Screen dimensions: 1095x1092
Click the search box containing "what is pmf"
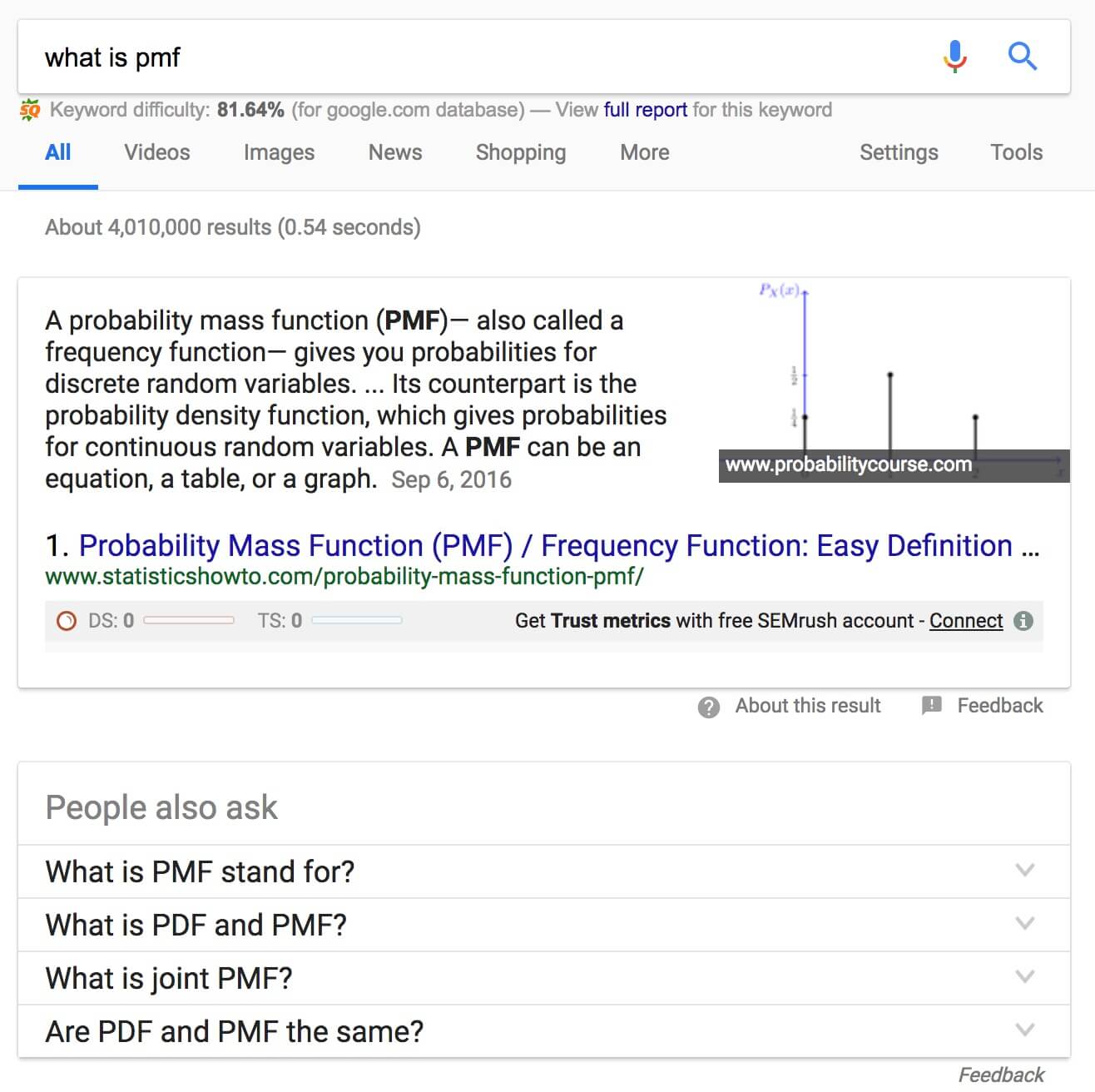pyautogui.click(x=466, y=57)
